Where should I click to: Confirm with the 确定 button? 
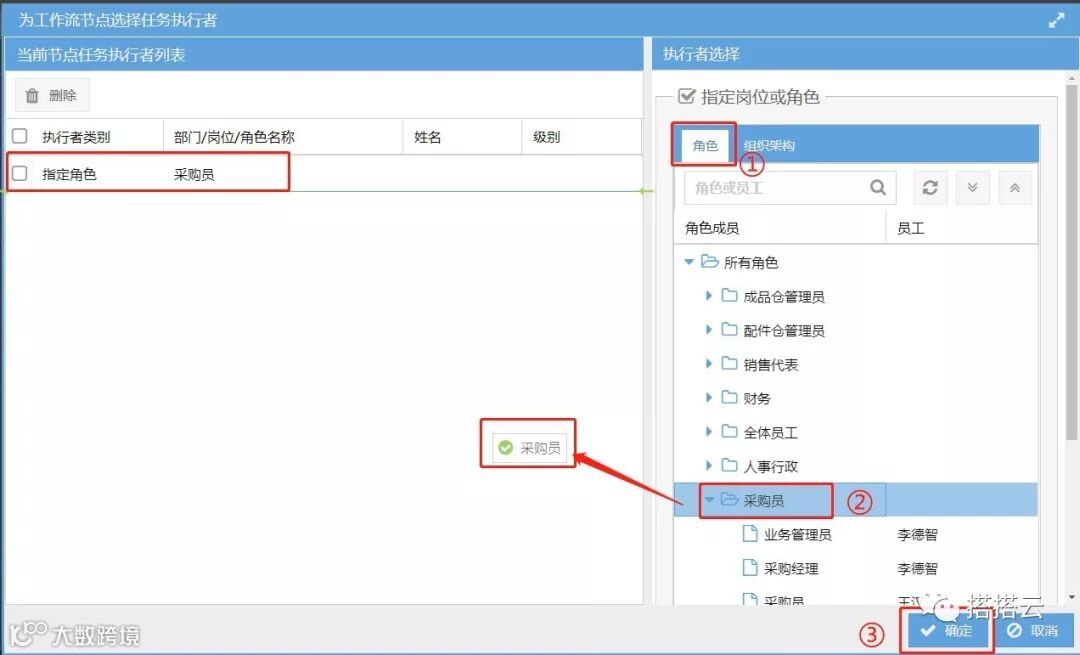pos(947,630)
